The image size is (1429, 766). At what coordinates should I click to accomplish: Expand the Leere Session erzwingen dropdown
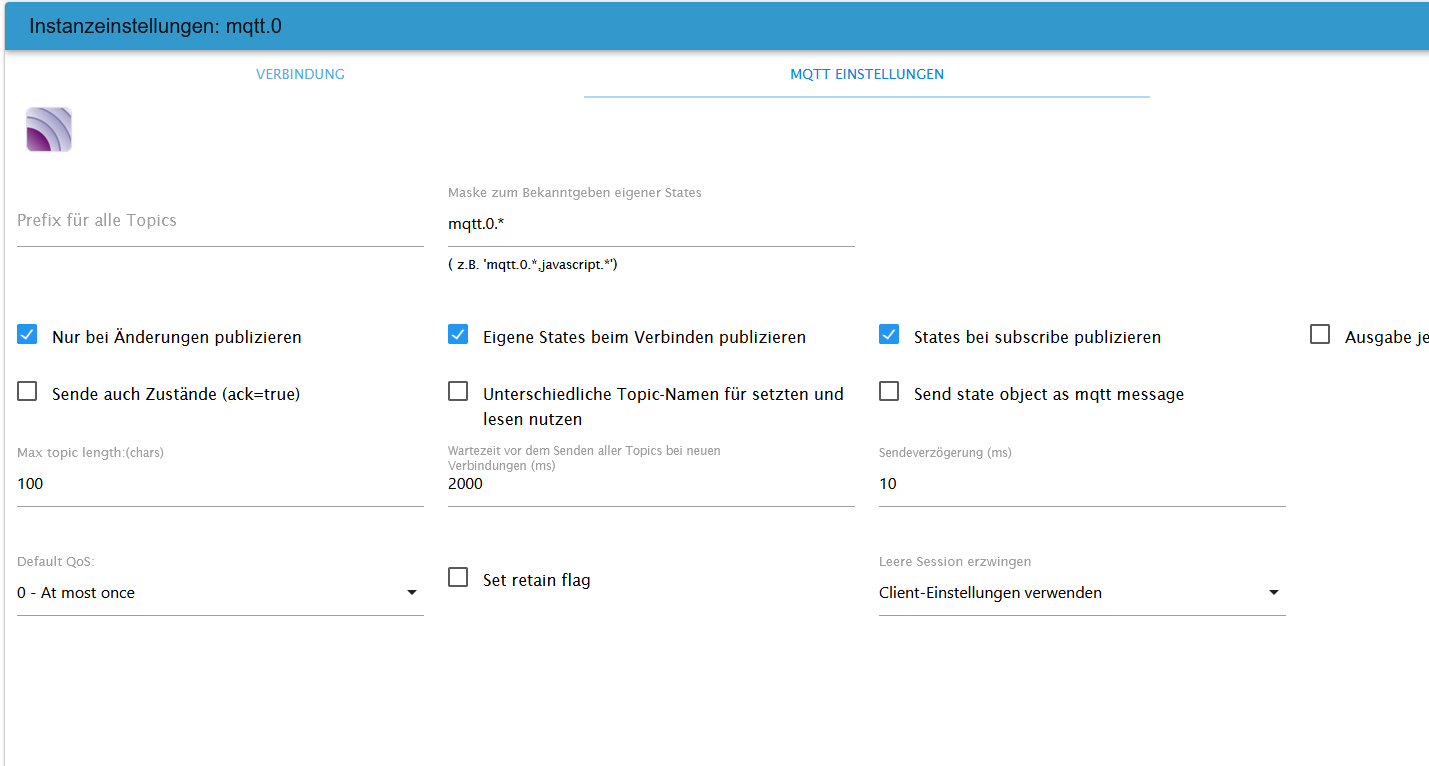pos(1082,593)
